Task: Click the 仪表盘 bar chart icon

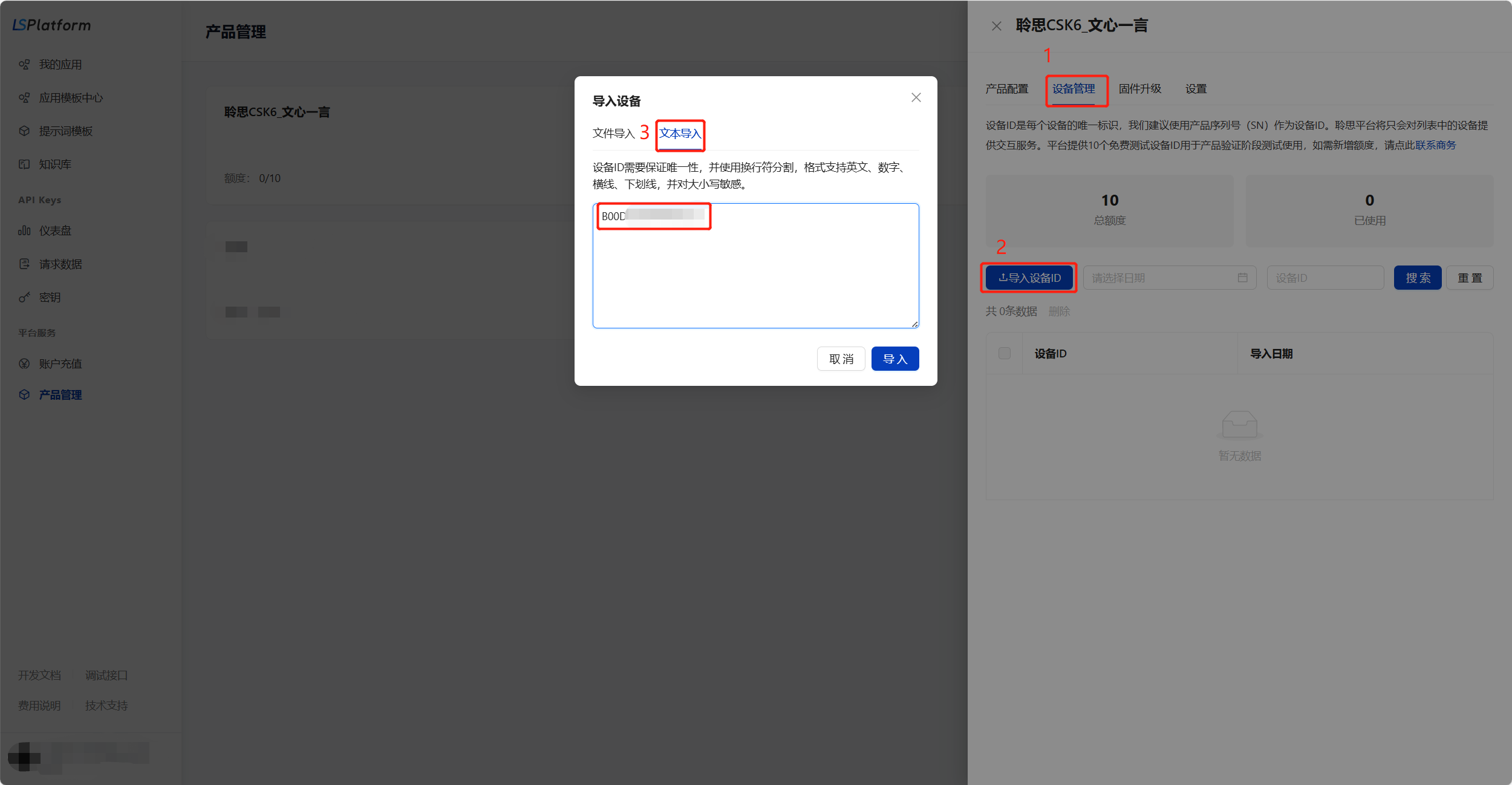Action: click(24, 230)
